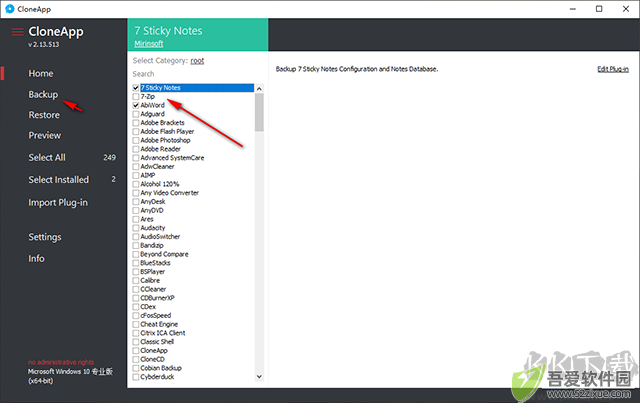Image resolution: width=640 pixels, height=403 pixels.
Task: Select CloneCD list entry
Action: coord(153,359)
